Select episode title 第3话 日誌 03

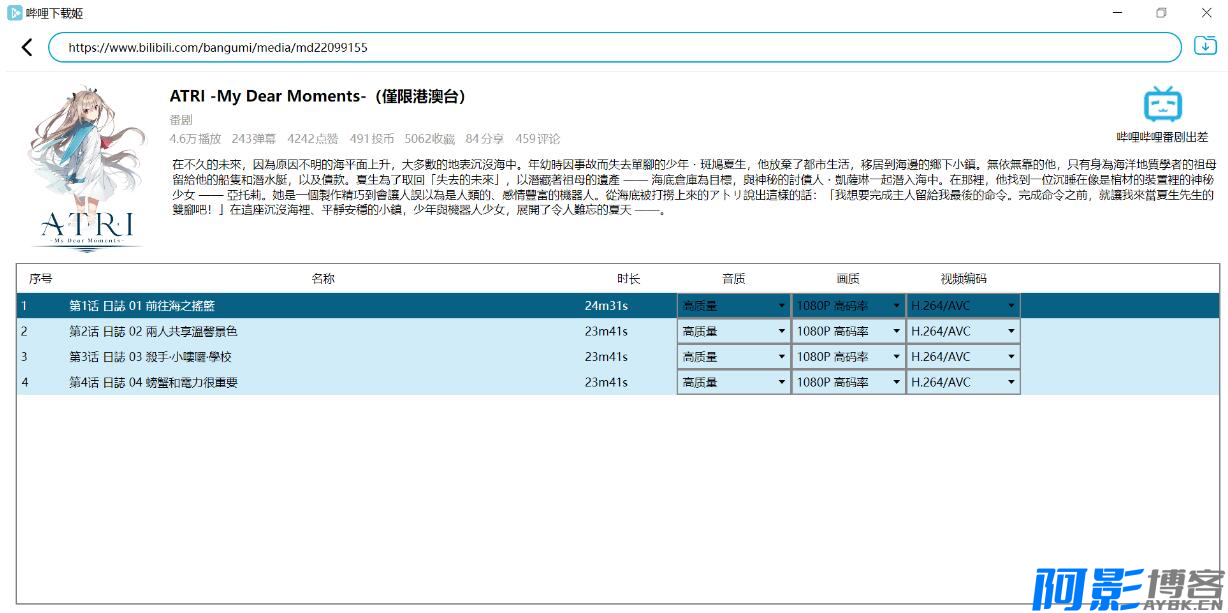(x=150, y=357)
